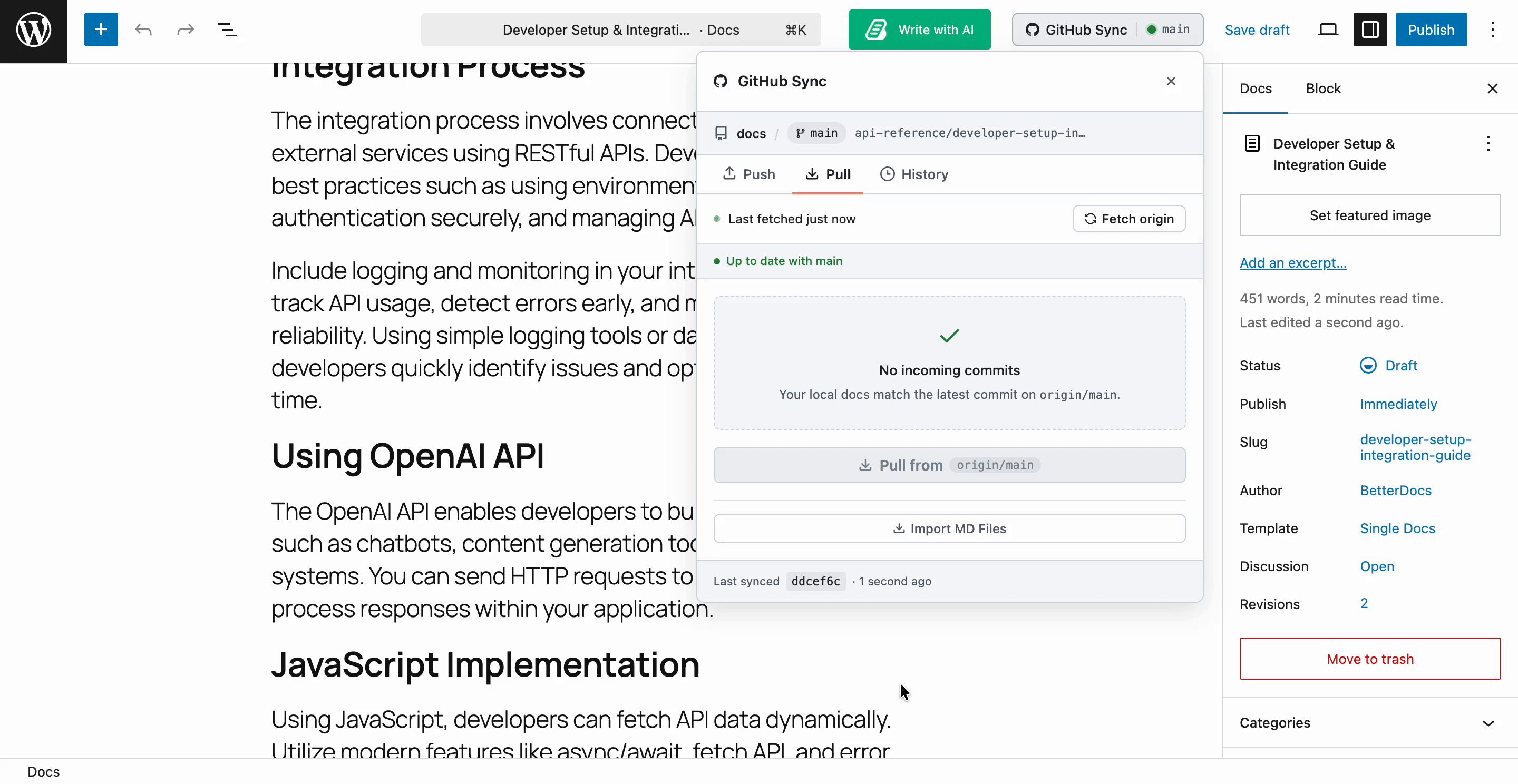
Task: Change the BetterDocs author
Action: 1395,491
